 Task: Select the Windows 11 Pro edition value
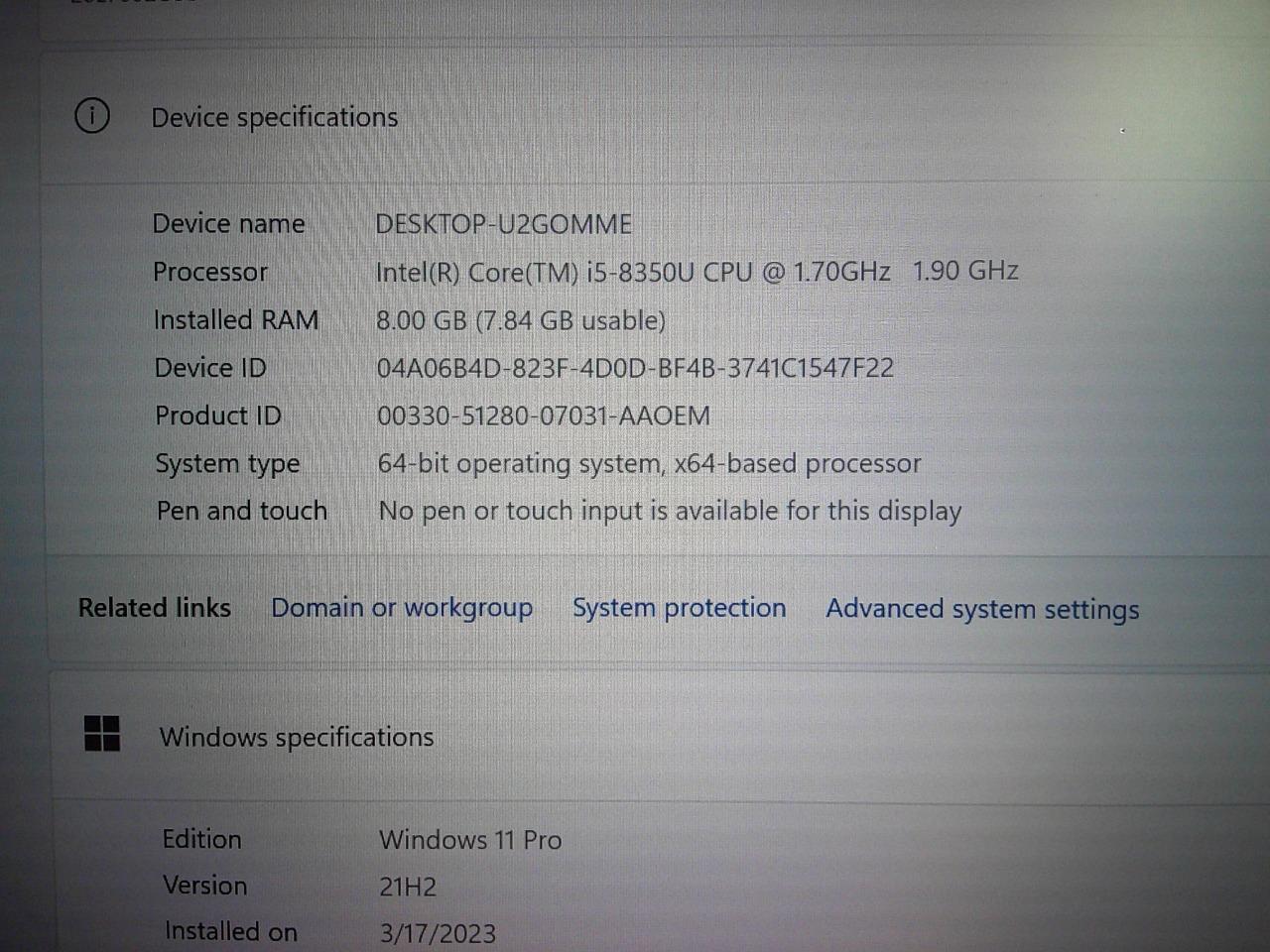470,840
